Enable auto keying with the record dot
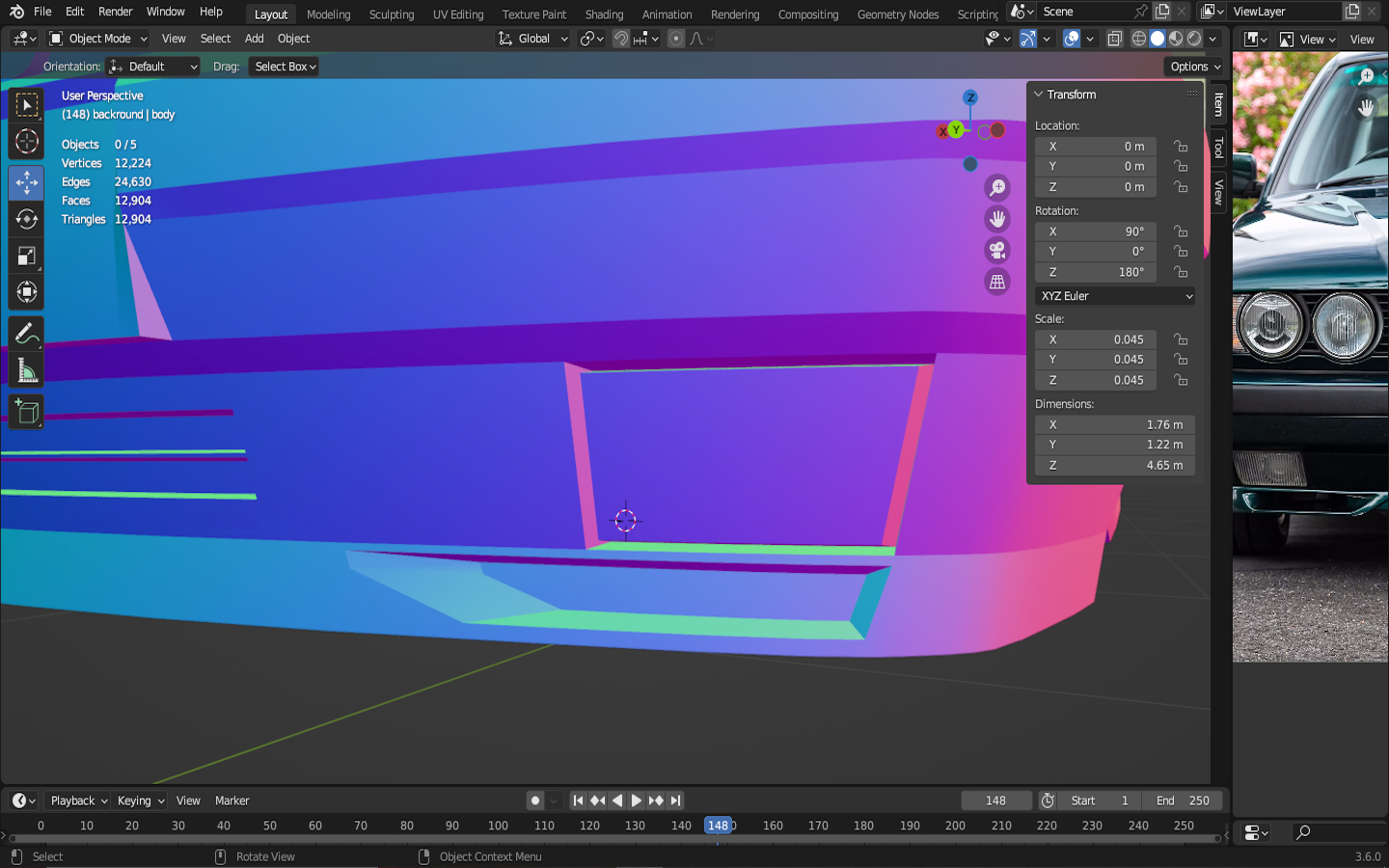 [x=535, y=800]
